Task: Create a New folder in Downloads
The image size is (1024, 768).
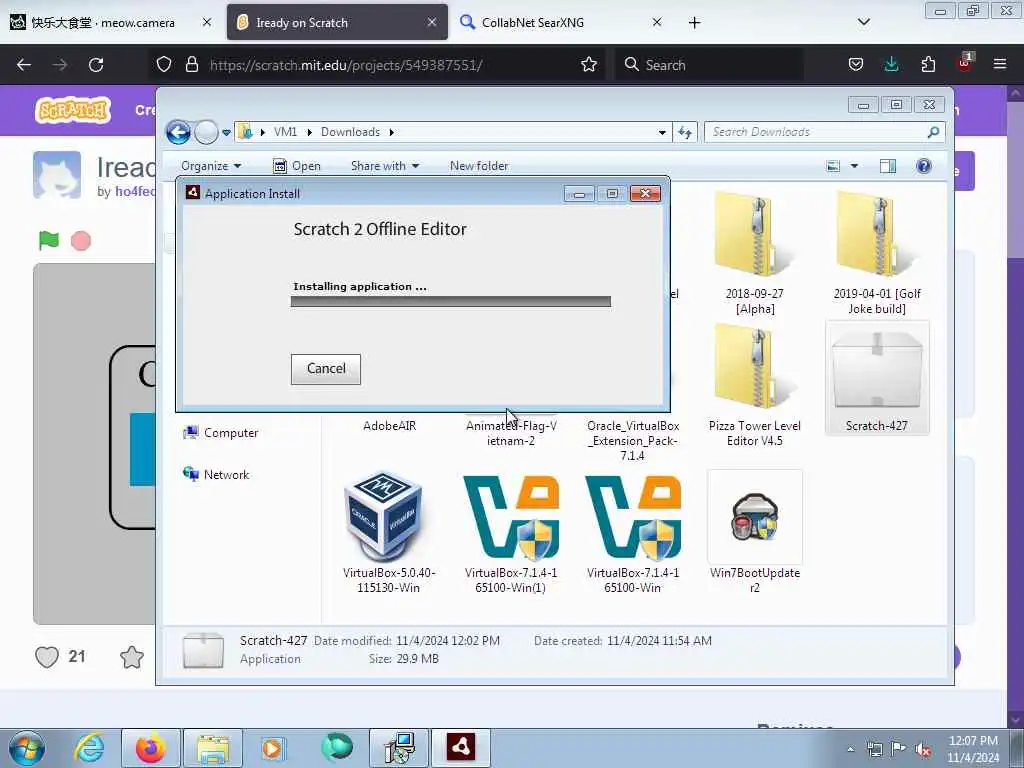Action: 479,166
